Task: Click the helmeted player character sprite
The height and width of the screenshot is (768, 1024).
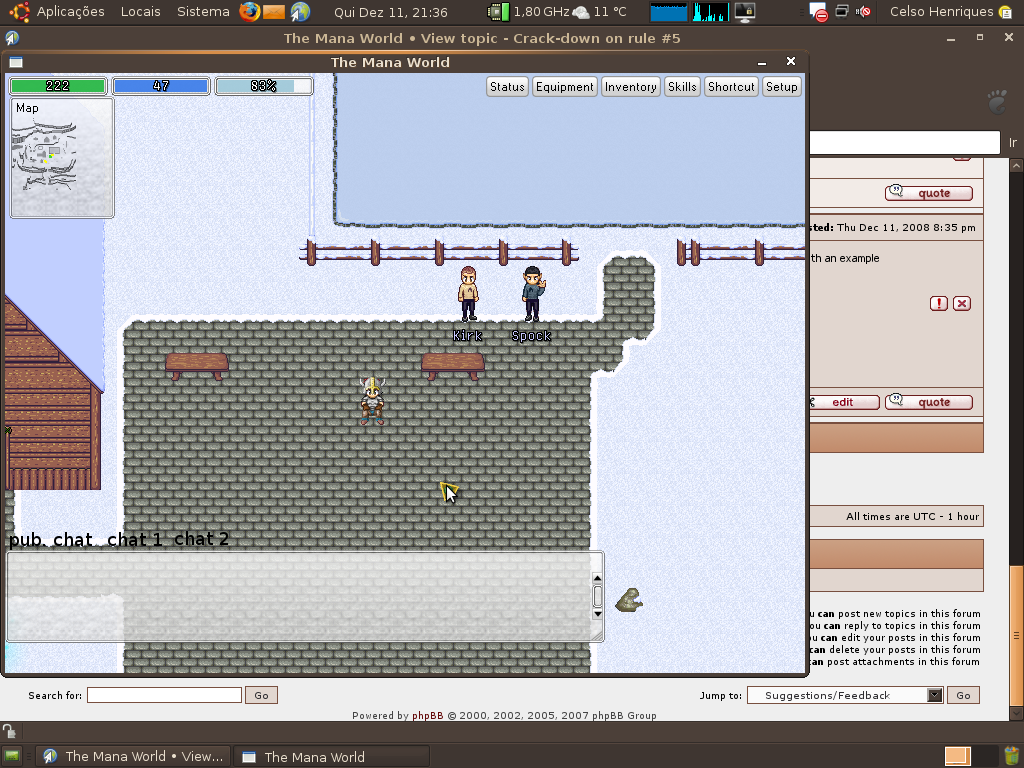Action: (372, 401)
